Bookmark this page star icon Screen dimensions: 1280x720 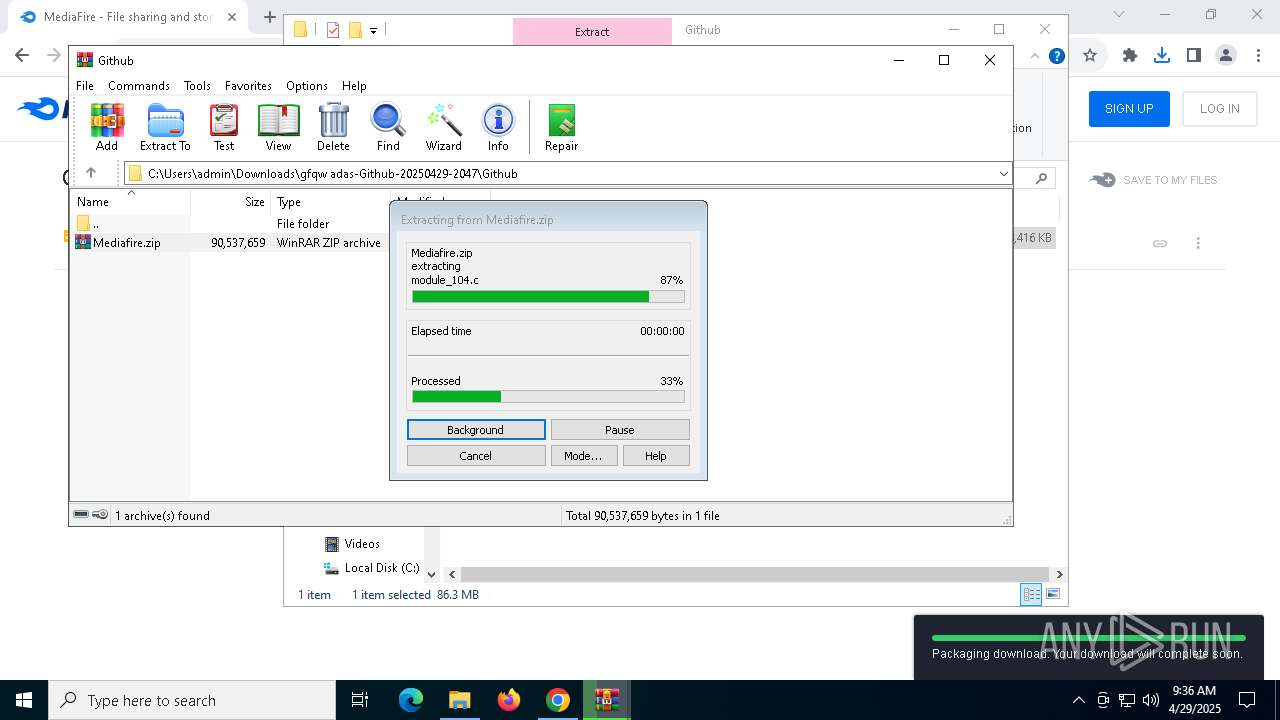pos(1090,56)
